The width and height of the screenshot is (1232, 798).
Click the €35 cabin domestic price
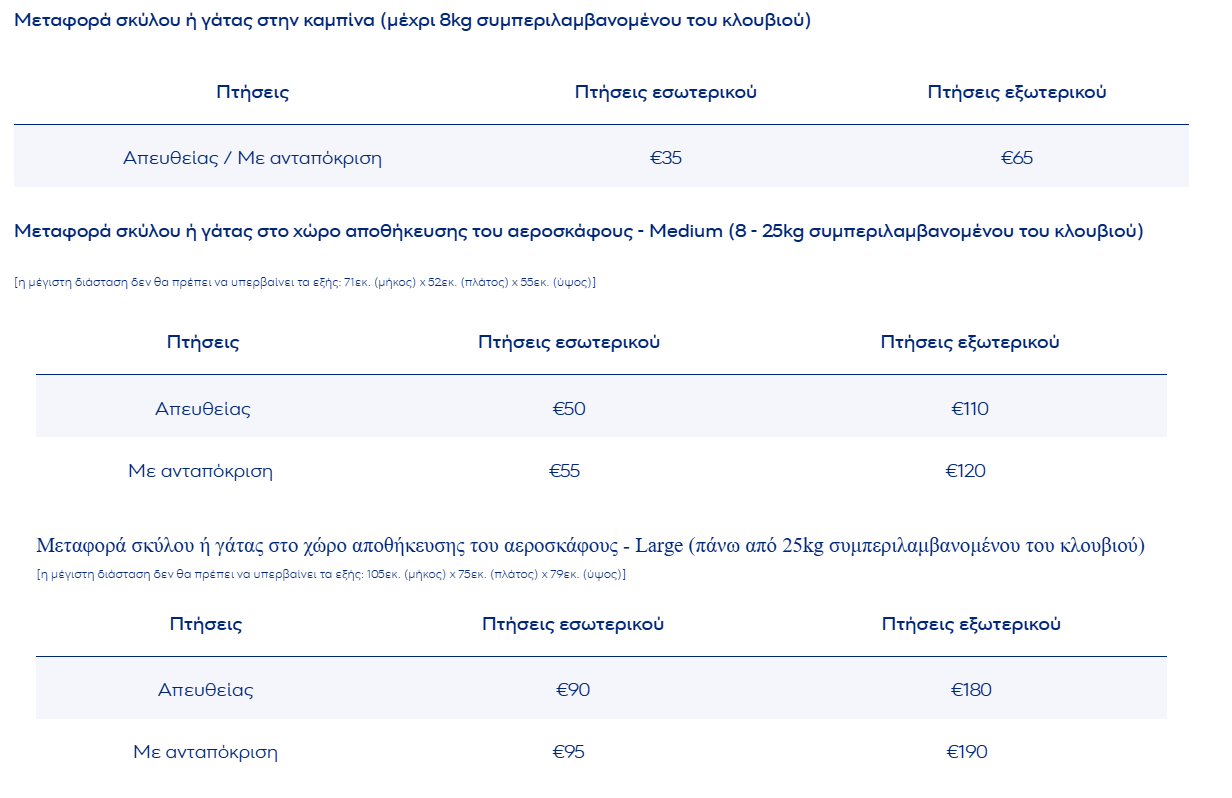point(666,158)
